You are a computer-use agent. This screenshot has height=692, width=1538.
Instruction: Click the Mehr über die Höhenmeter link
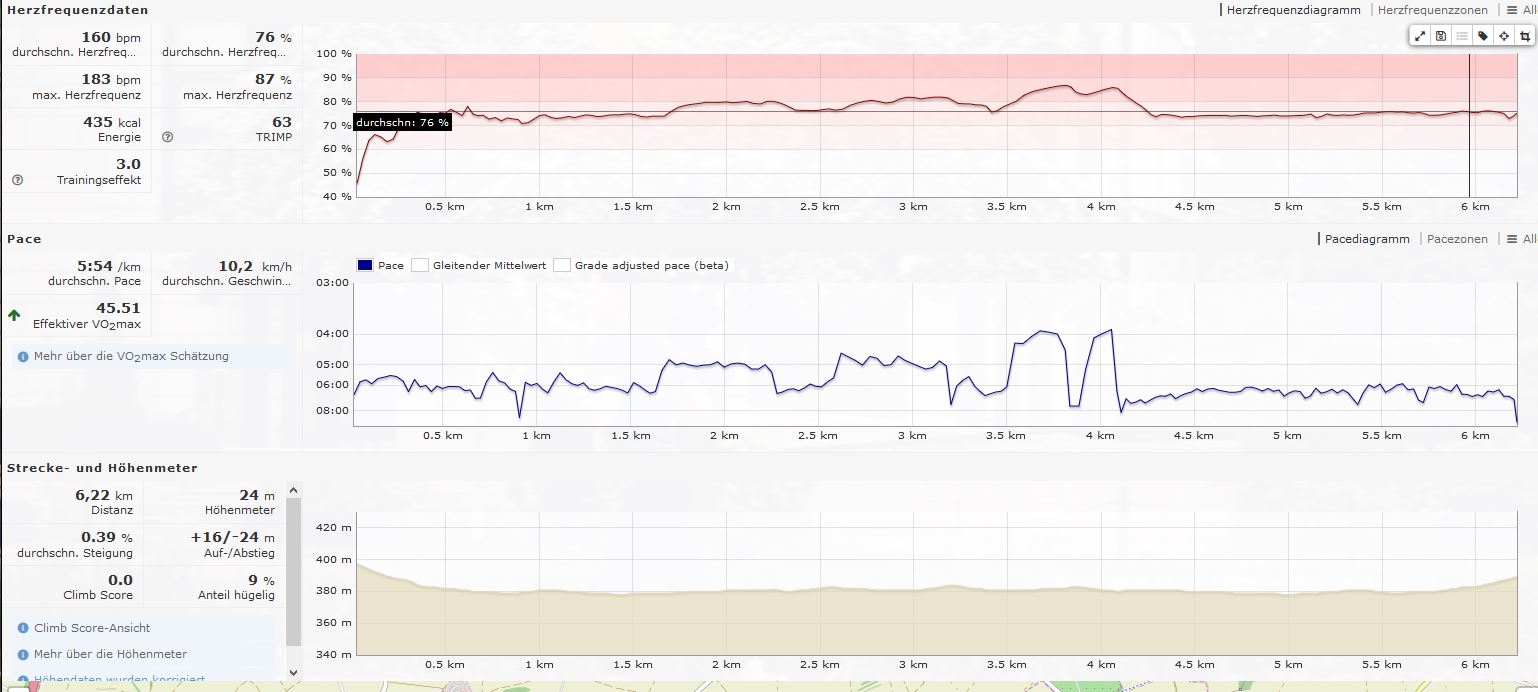coord(110,654)
